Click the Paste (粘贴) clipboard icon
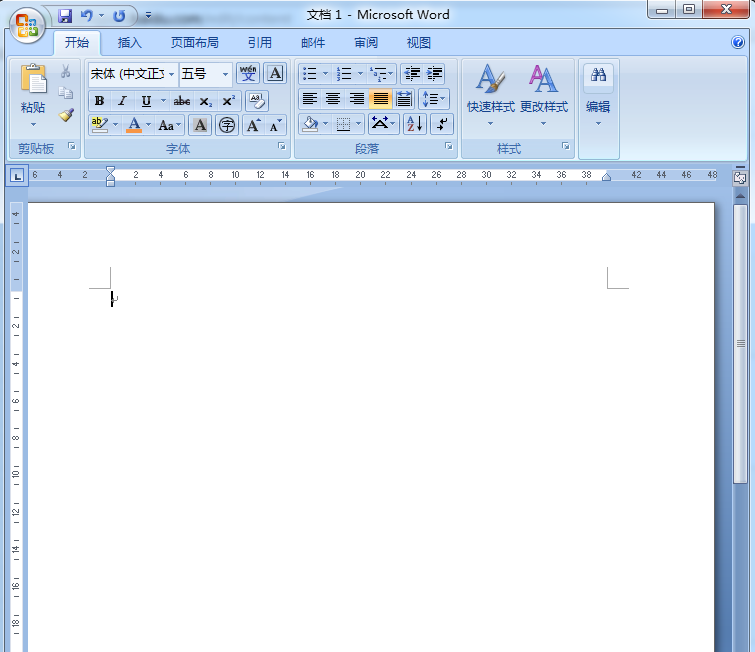 (x=33, y=78)
